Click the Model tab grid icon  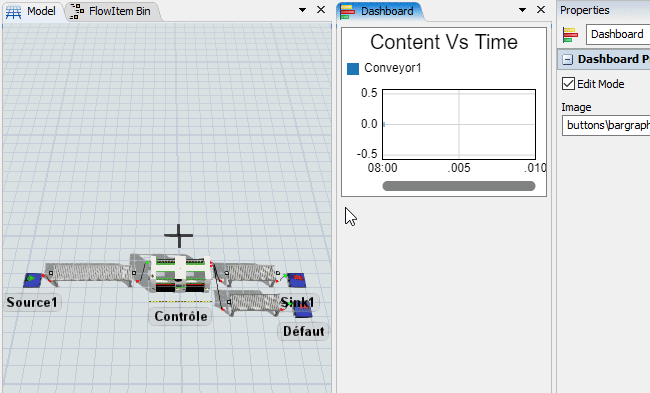(13, 12)
